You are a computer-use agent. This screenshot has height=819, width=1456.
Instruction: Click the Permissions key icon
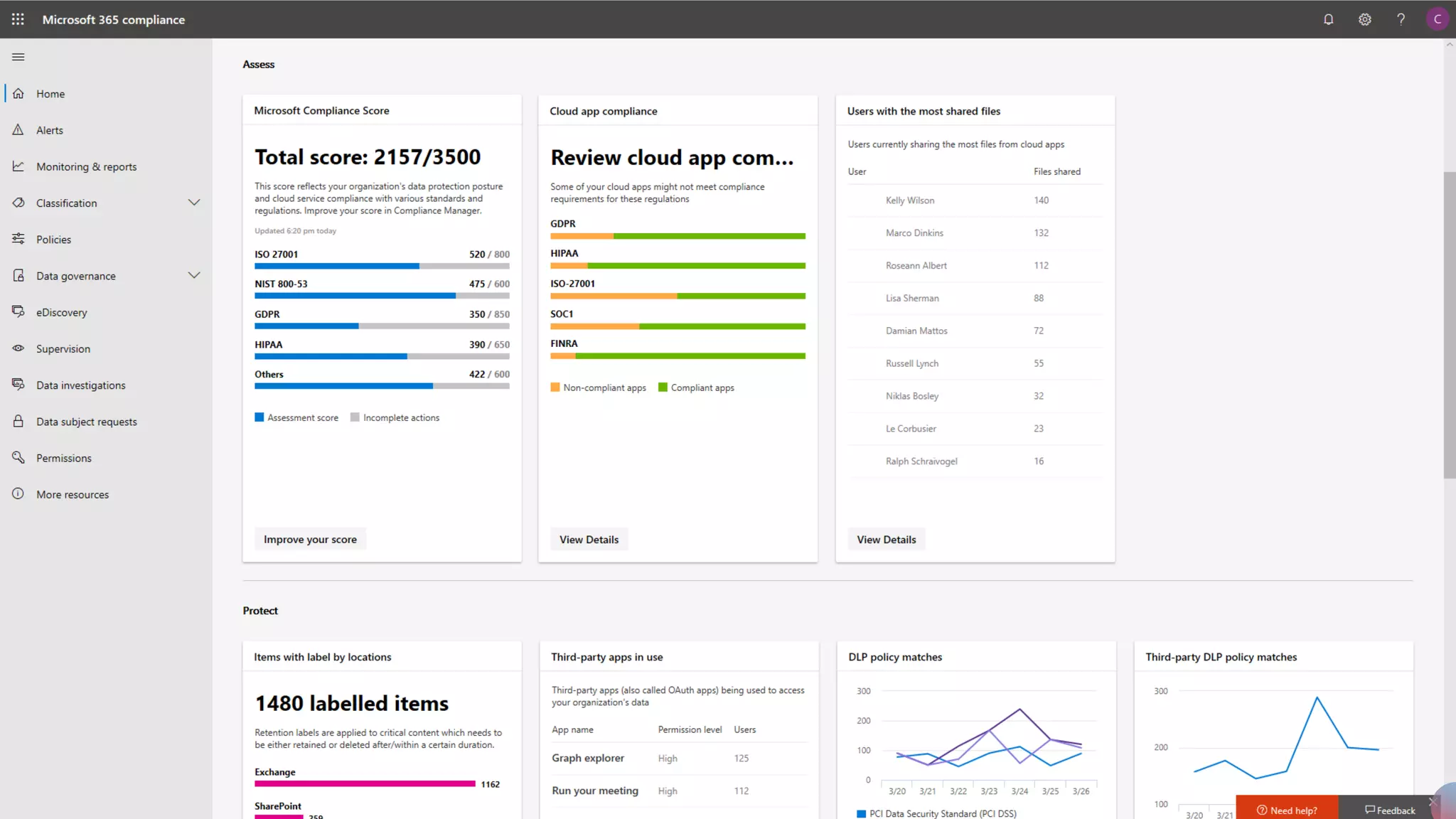pos(18,457)
